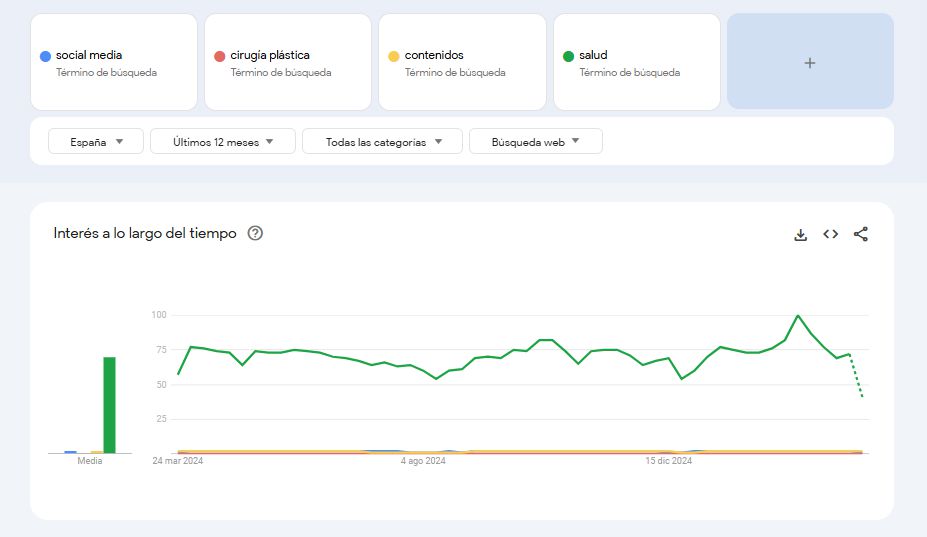Image resolution: width=927 pixels, height=537 pixels.
Task: Change the Búsqueda web search type
Action: coord(535,142)
